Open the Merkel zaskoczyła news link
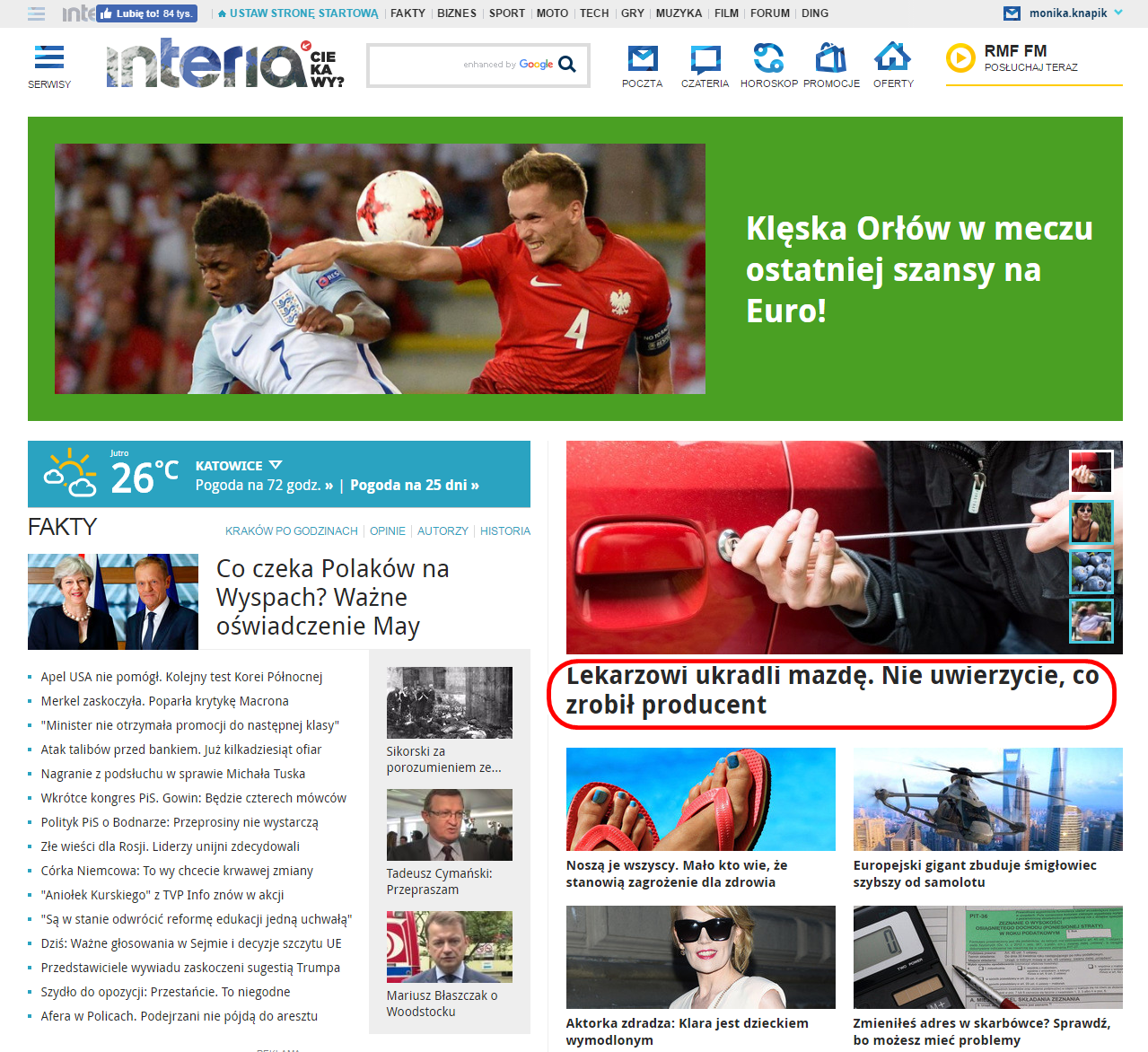The height and width of the screenshot is (1052, 1148). click(164, 701)
